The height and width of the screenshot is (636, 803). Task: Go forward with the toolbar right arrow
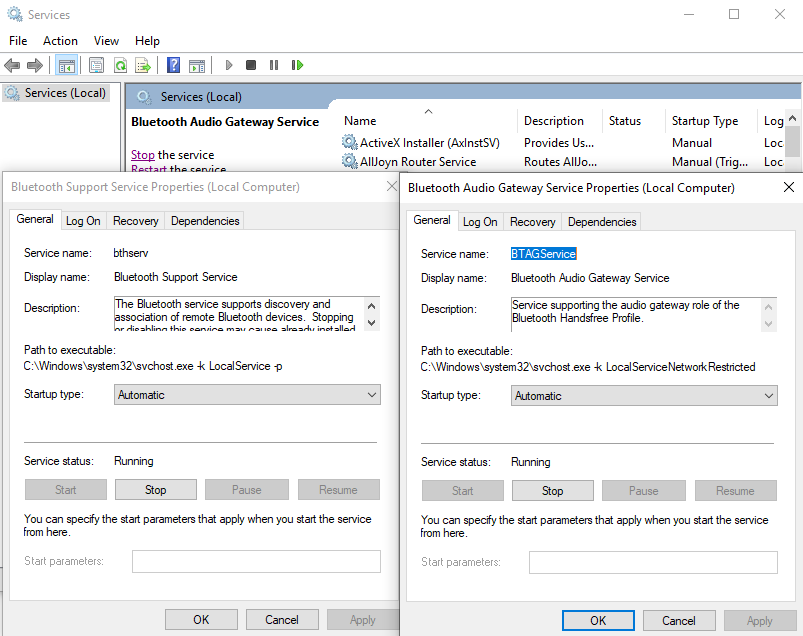tap(35, 65)
